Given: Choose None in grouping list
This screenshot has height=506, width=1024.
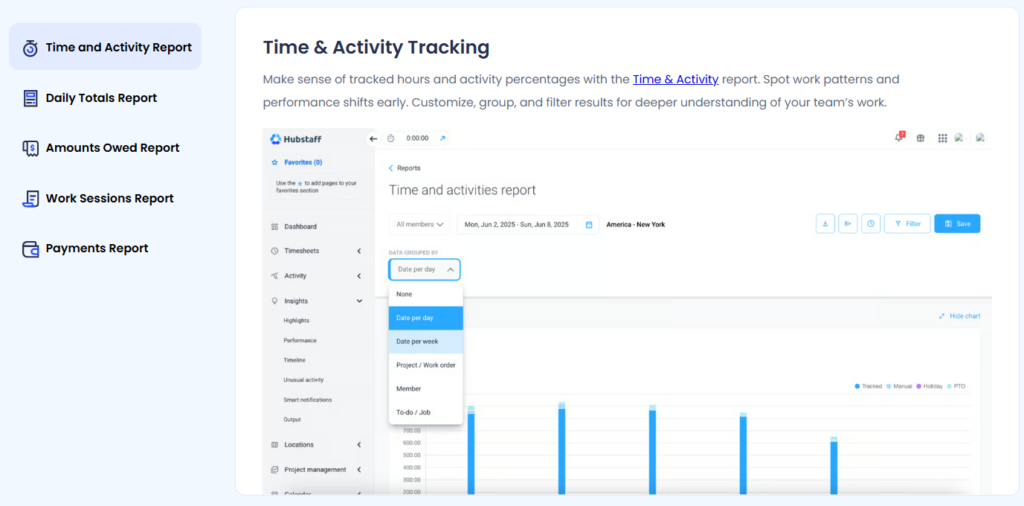Looking at the screenshot, I should click(x=426, y=294).
